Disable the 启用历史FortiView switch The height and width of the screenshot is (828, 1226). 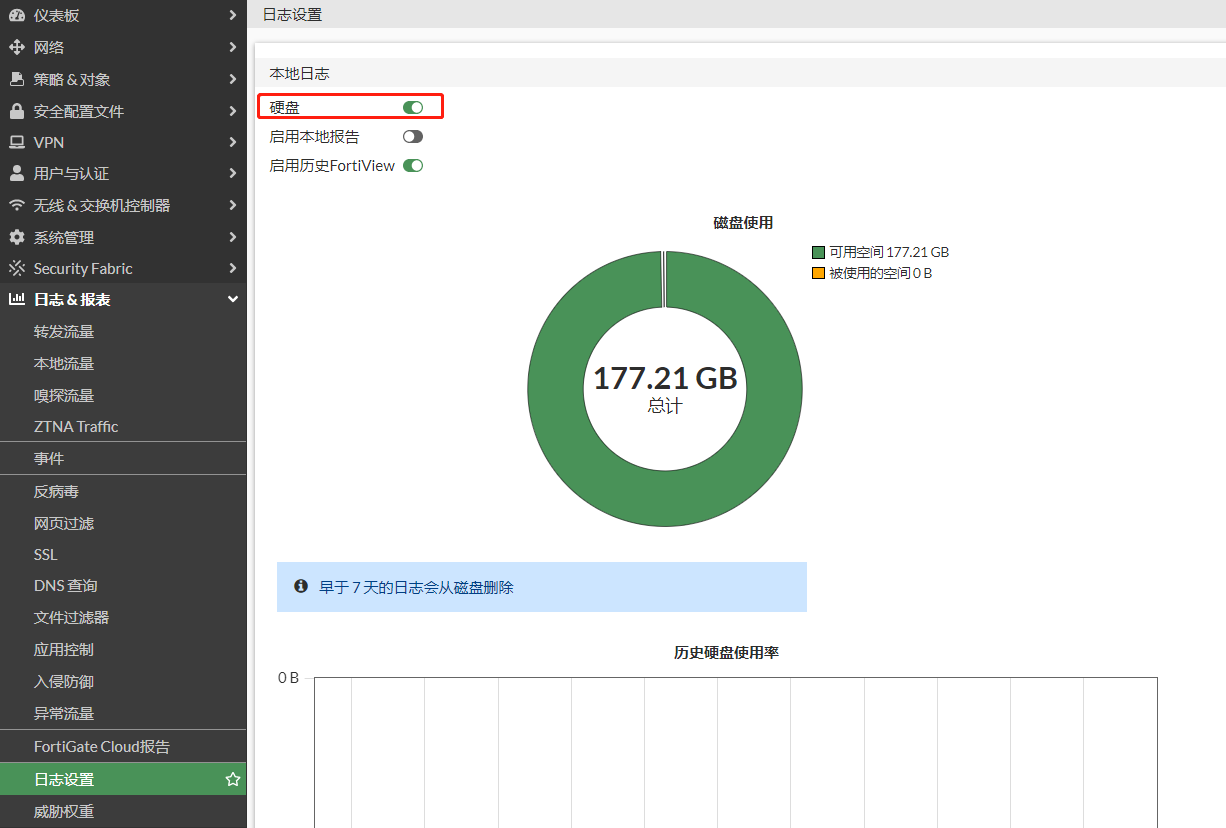coord(413,166)
